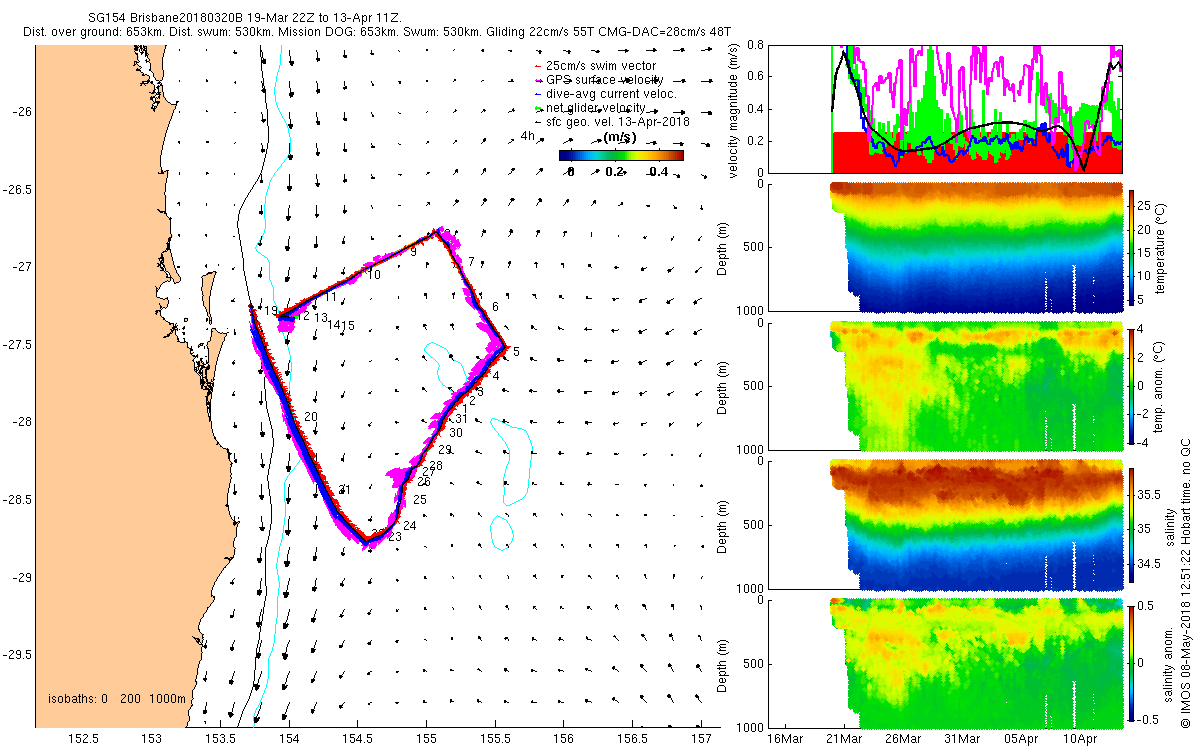
Task: Click the 26Mar date tick label
Action: pos(903,740)
